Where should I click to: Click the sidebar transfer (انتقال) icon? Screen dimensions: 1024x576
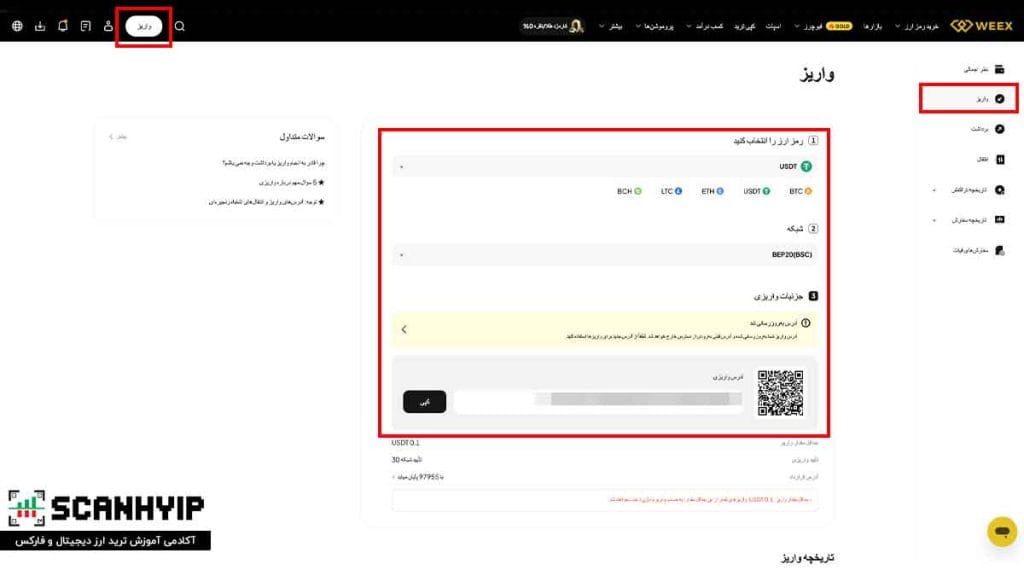(x=999, y=159)
